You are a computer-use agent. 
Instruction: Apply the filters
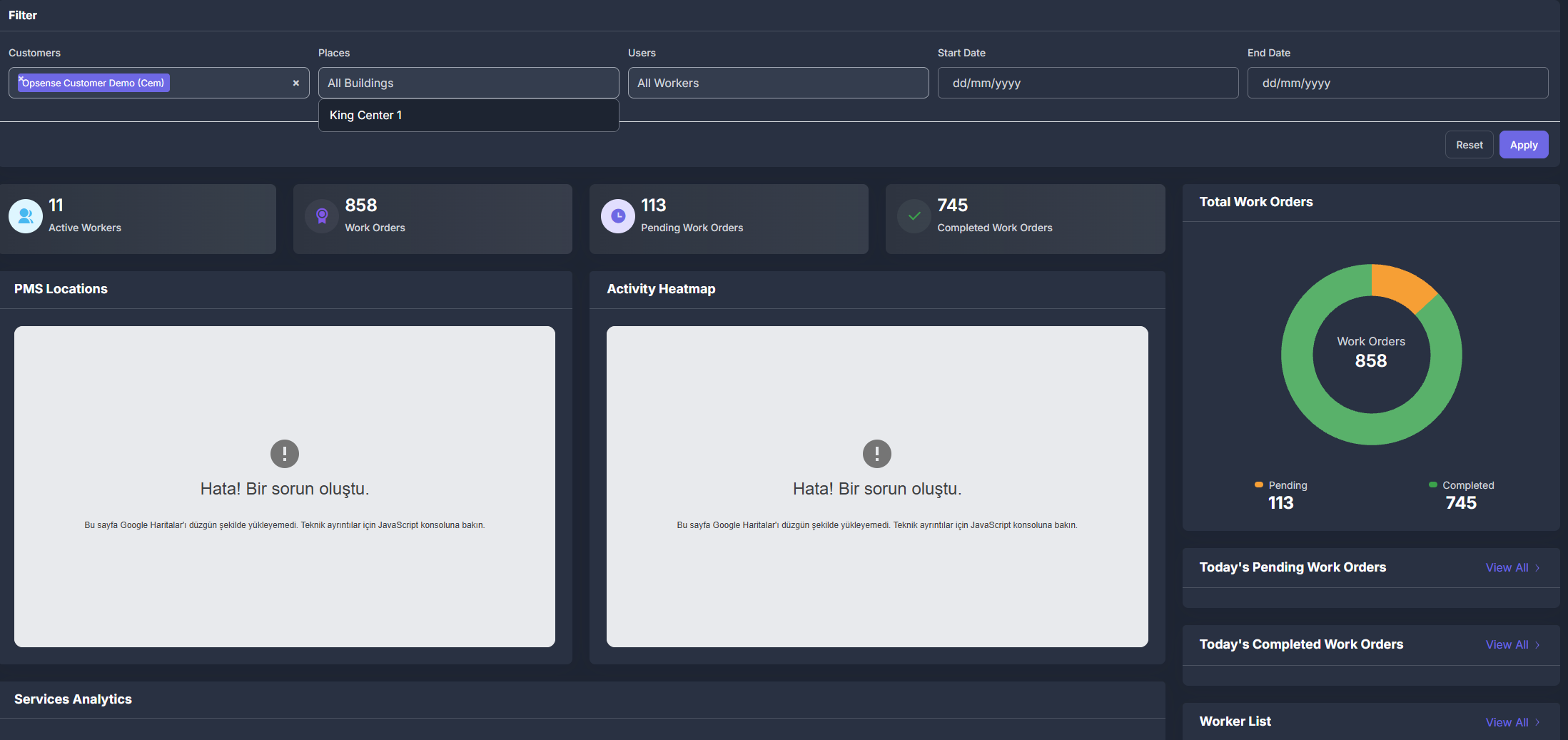point(1524,145)
